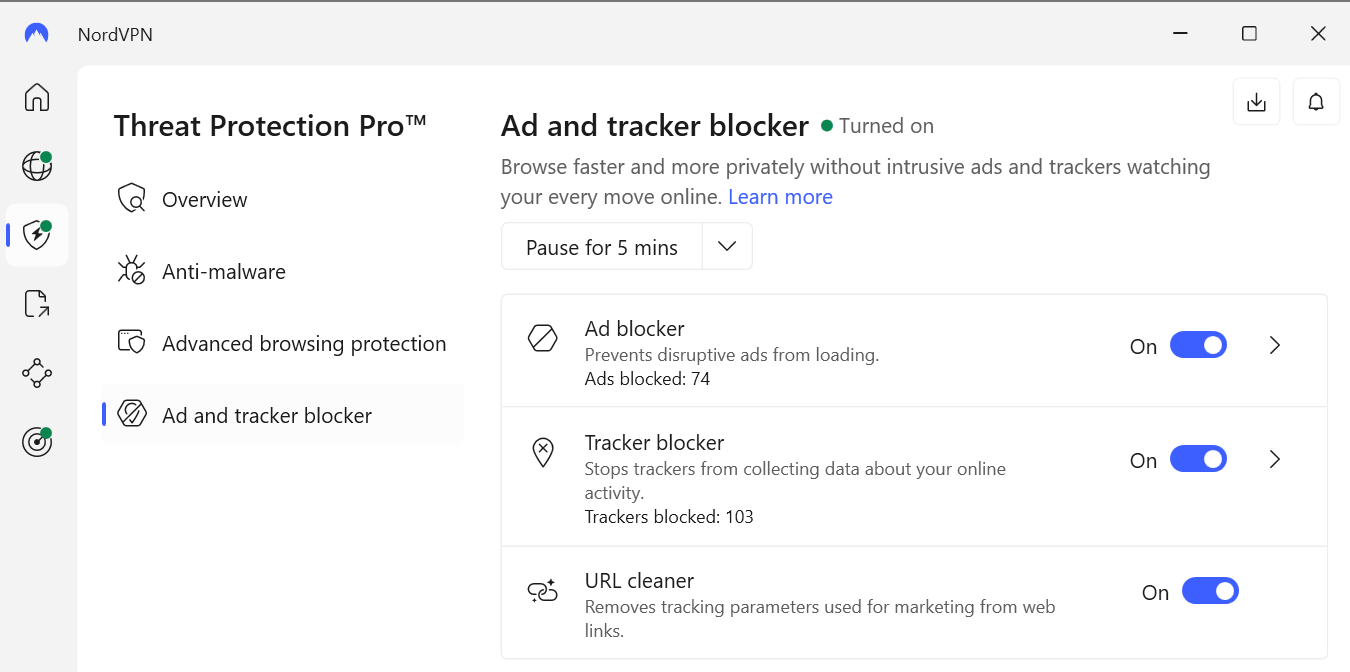
Task: Toggle the Ad blocker switch off
Action: 1198,344
